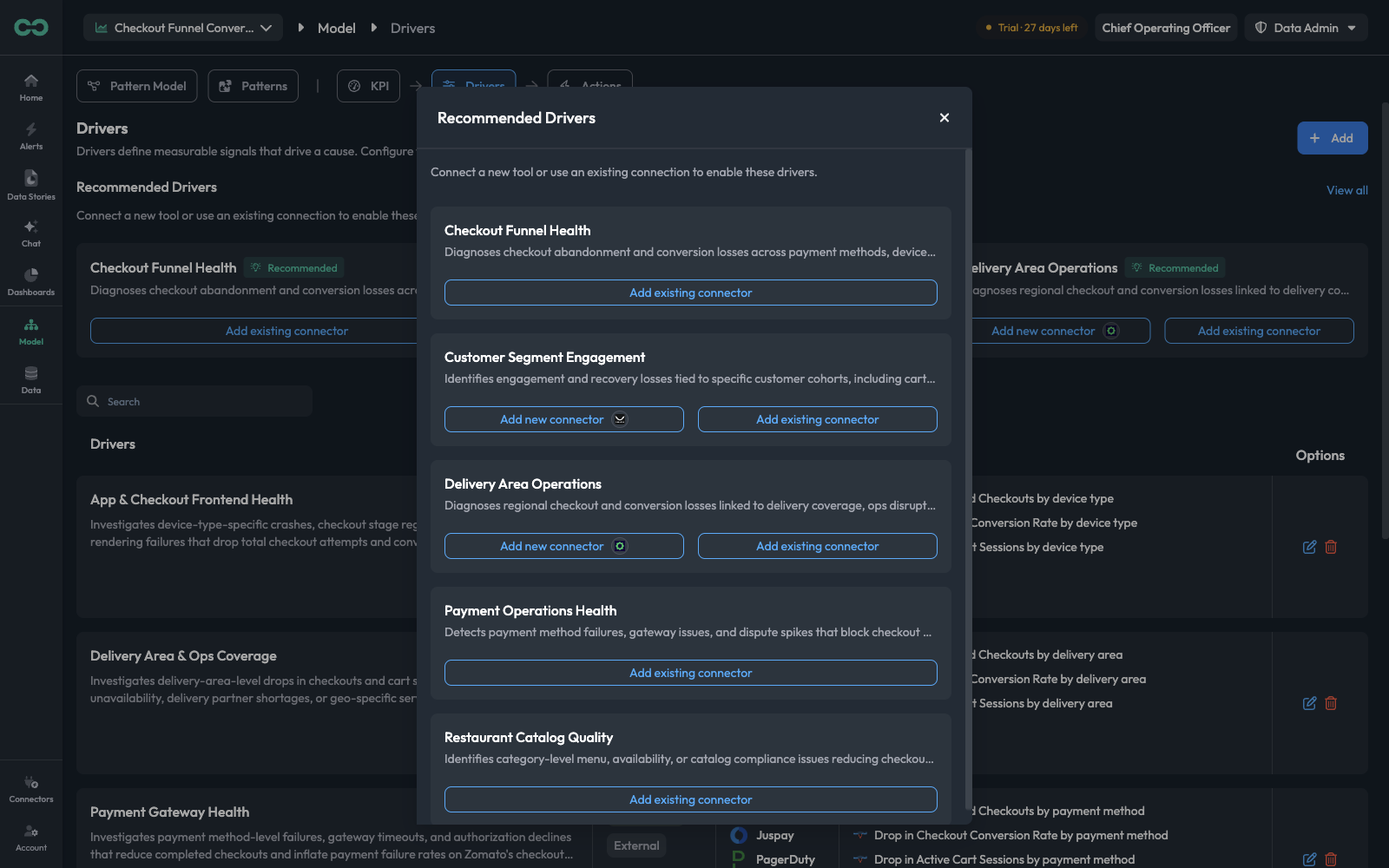Click the Recommended tag on Checkout Funnel Health
The image size is (1389, 868).
[x=294, y=267]
